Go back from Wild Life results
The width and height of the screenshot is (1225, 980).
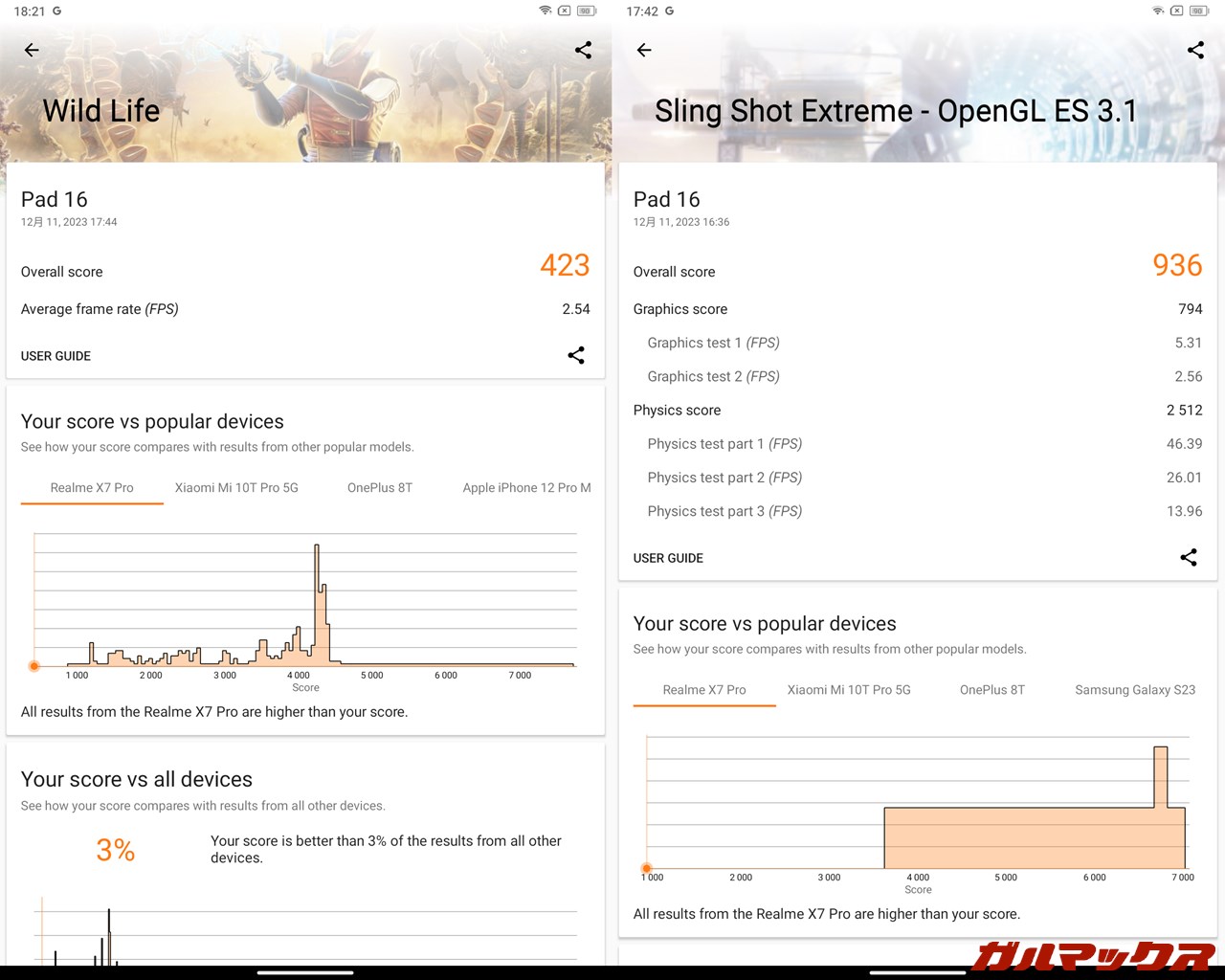point(32,50)
